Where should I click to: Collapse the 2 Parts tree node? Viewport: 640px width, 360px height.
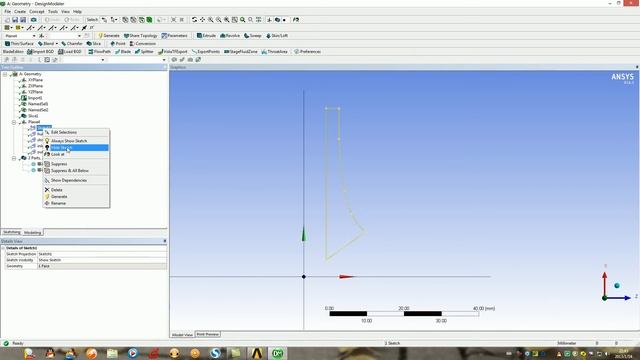14,158
